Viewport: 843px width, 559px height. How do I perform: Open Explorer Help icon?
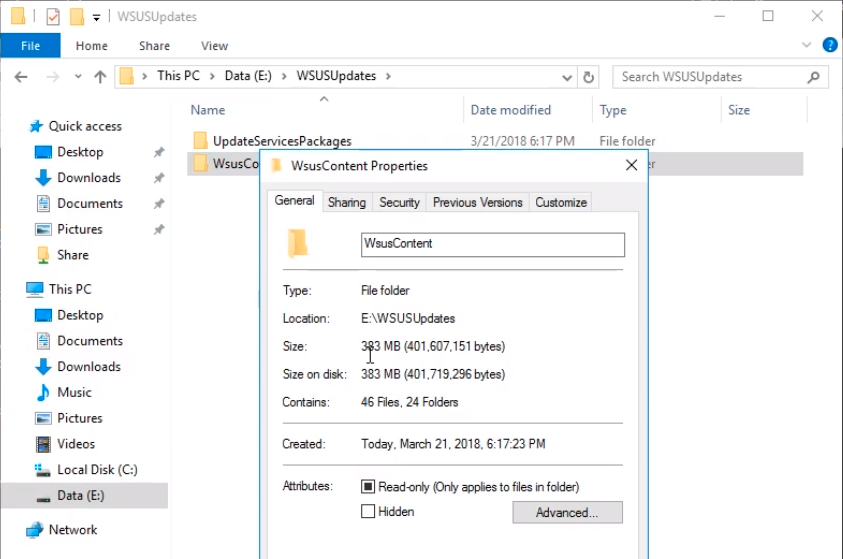(830, 45)
